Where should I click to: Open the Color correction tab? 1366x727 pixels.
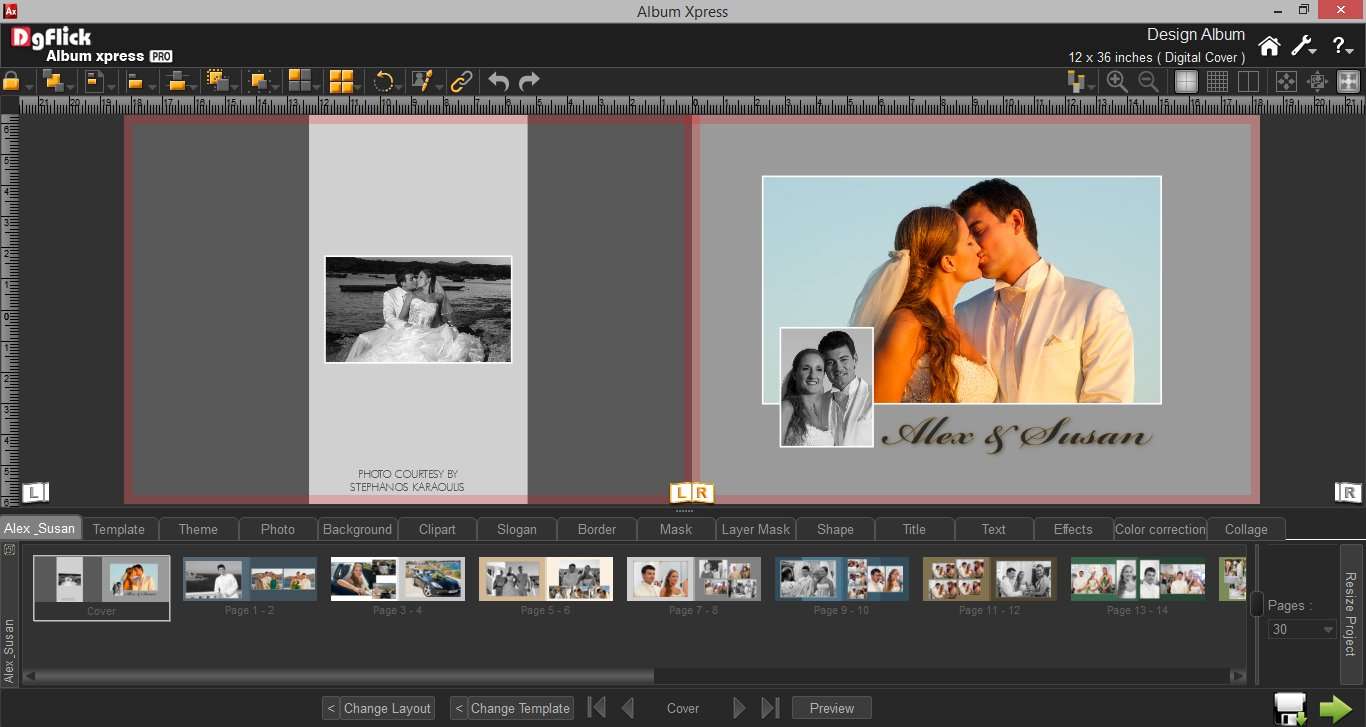(x=1160, y=528)
